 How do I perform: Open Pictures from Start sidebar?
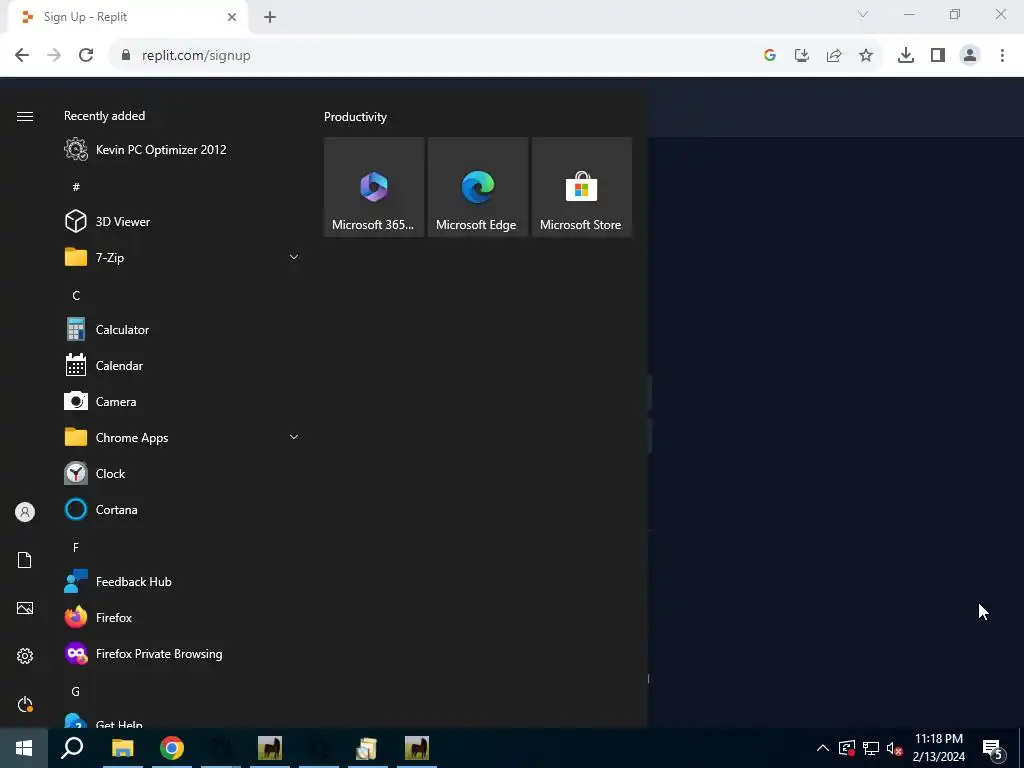click(x=25, y=608)
